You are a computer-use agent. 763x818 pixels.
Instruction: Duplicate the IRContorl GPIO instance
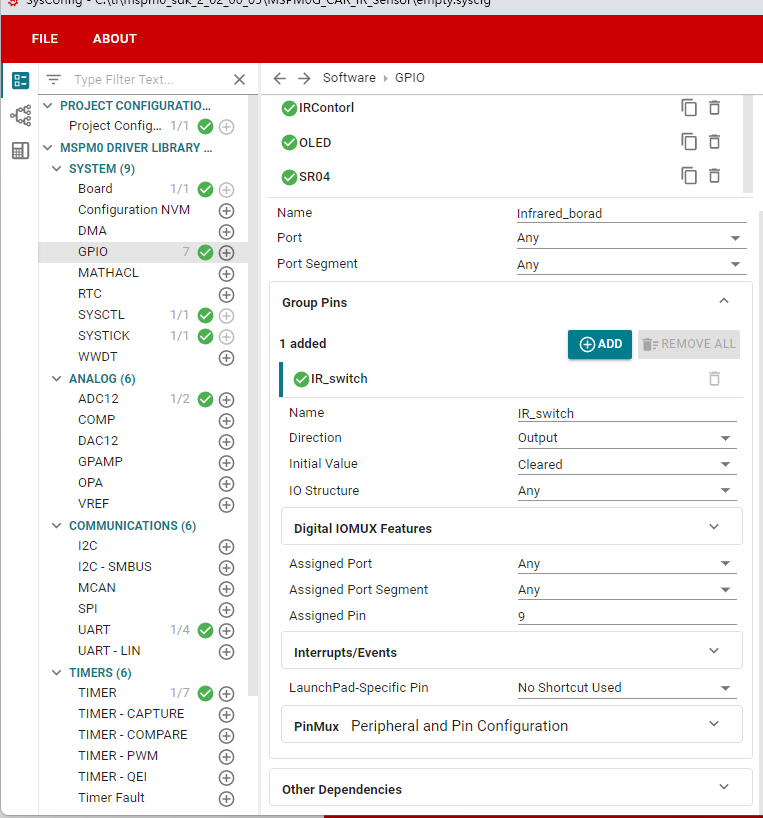click(x=689, y=107)
